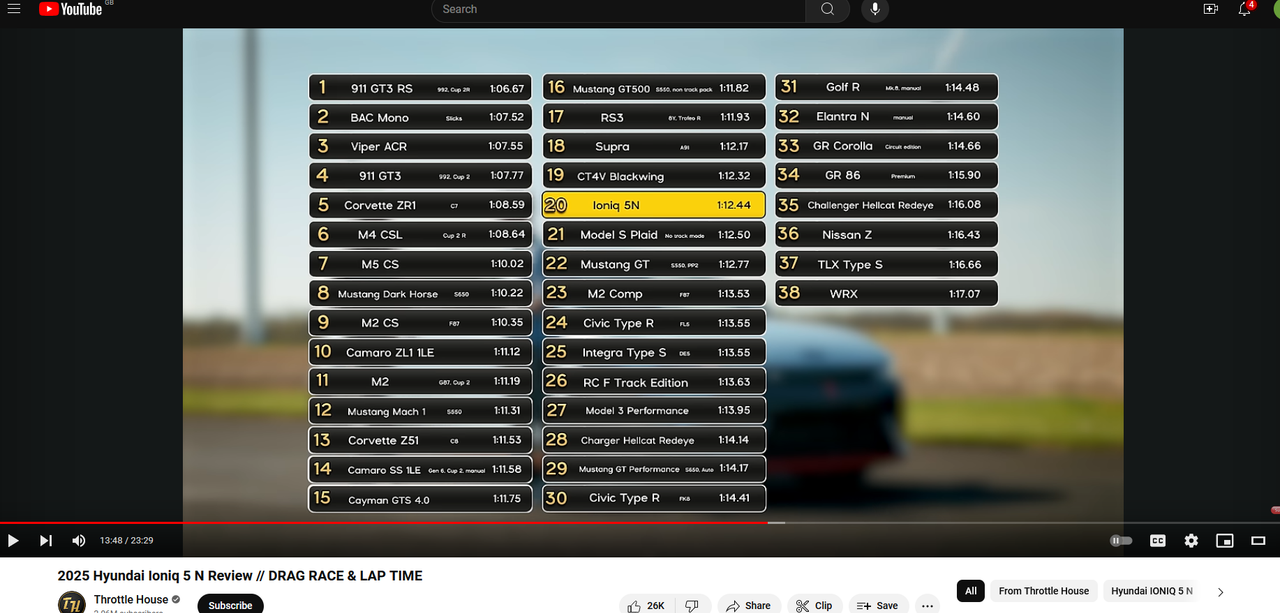Click the Mustang GT500 row

click(654, 88)
